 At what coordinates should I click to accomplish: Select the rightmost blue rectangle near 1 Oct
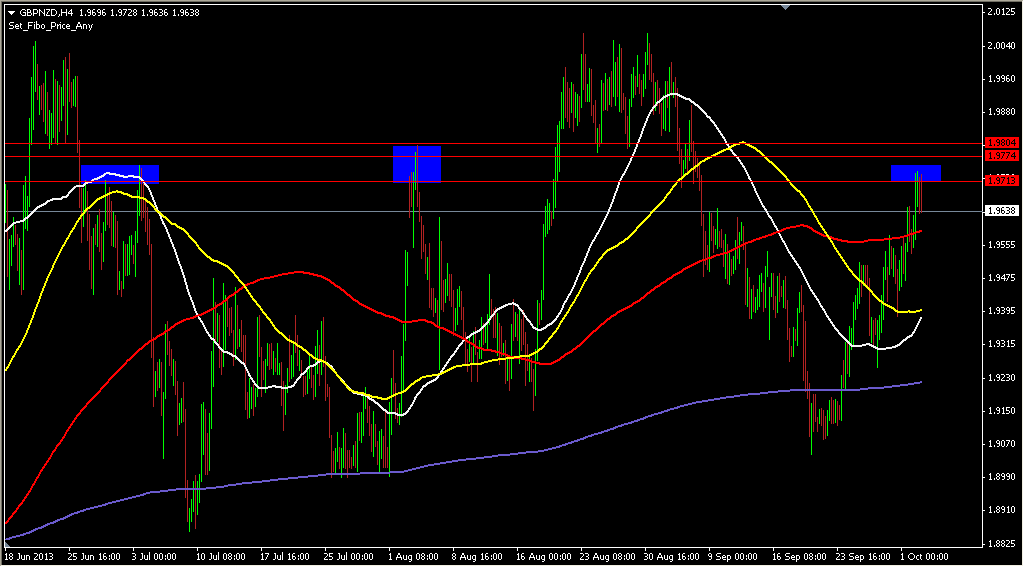(x=916, y=173)
